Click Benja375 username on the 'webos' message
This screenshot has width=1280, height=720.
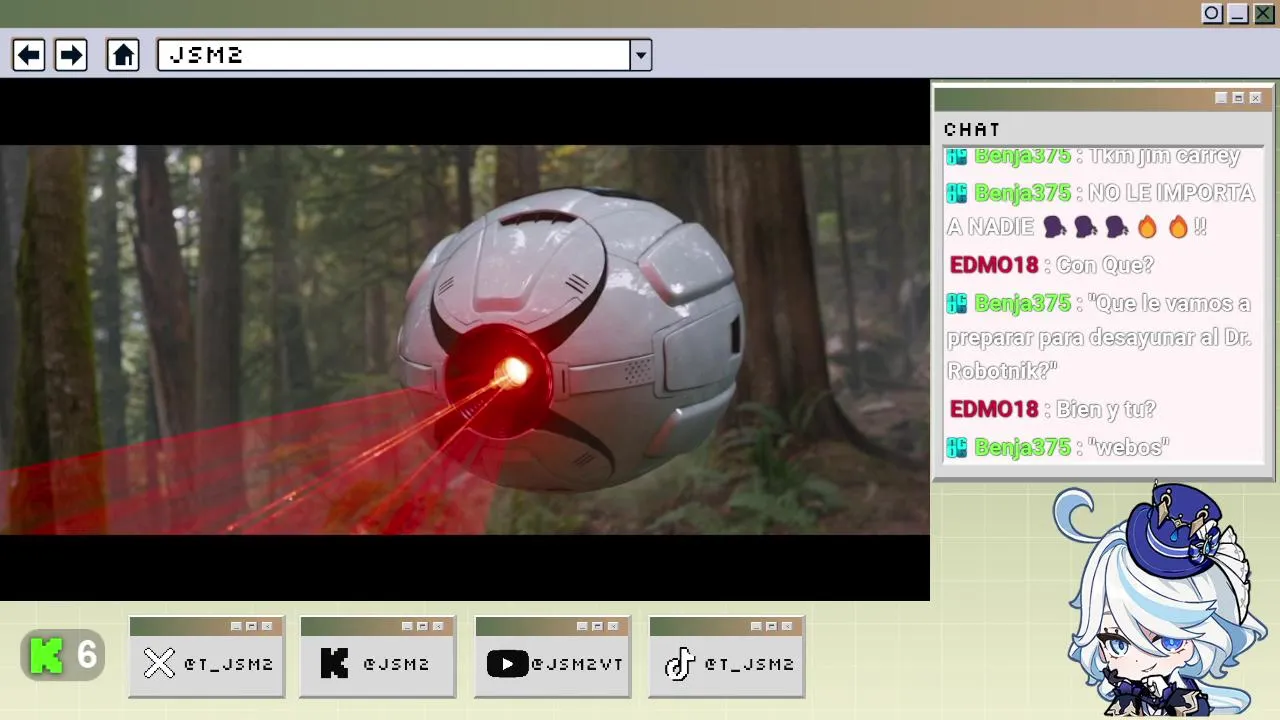click(x=1022, y=447)
